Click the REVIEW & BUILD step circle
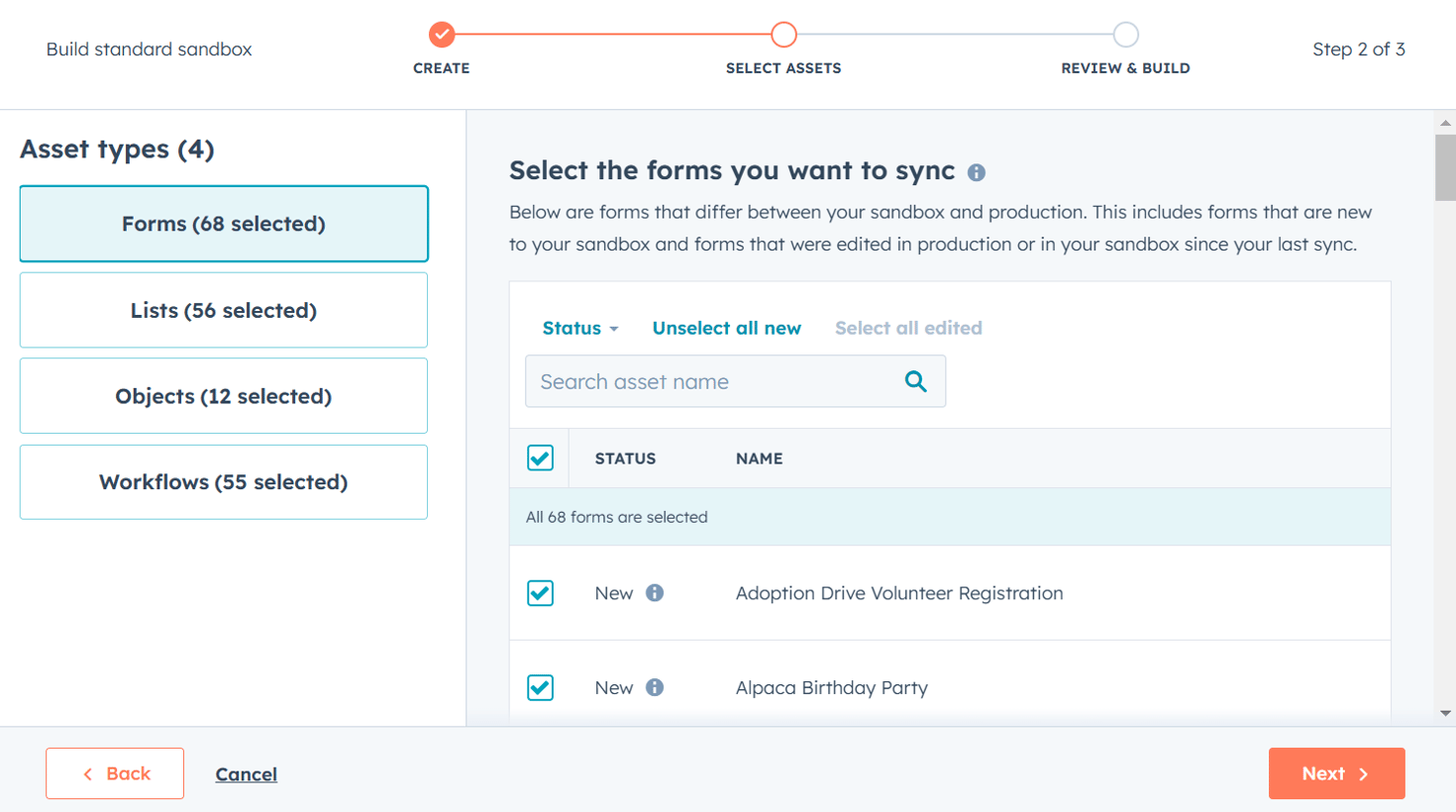Viewport: 1456px width, 812px height. (1125, 33)
